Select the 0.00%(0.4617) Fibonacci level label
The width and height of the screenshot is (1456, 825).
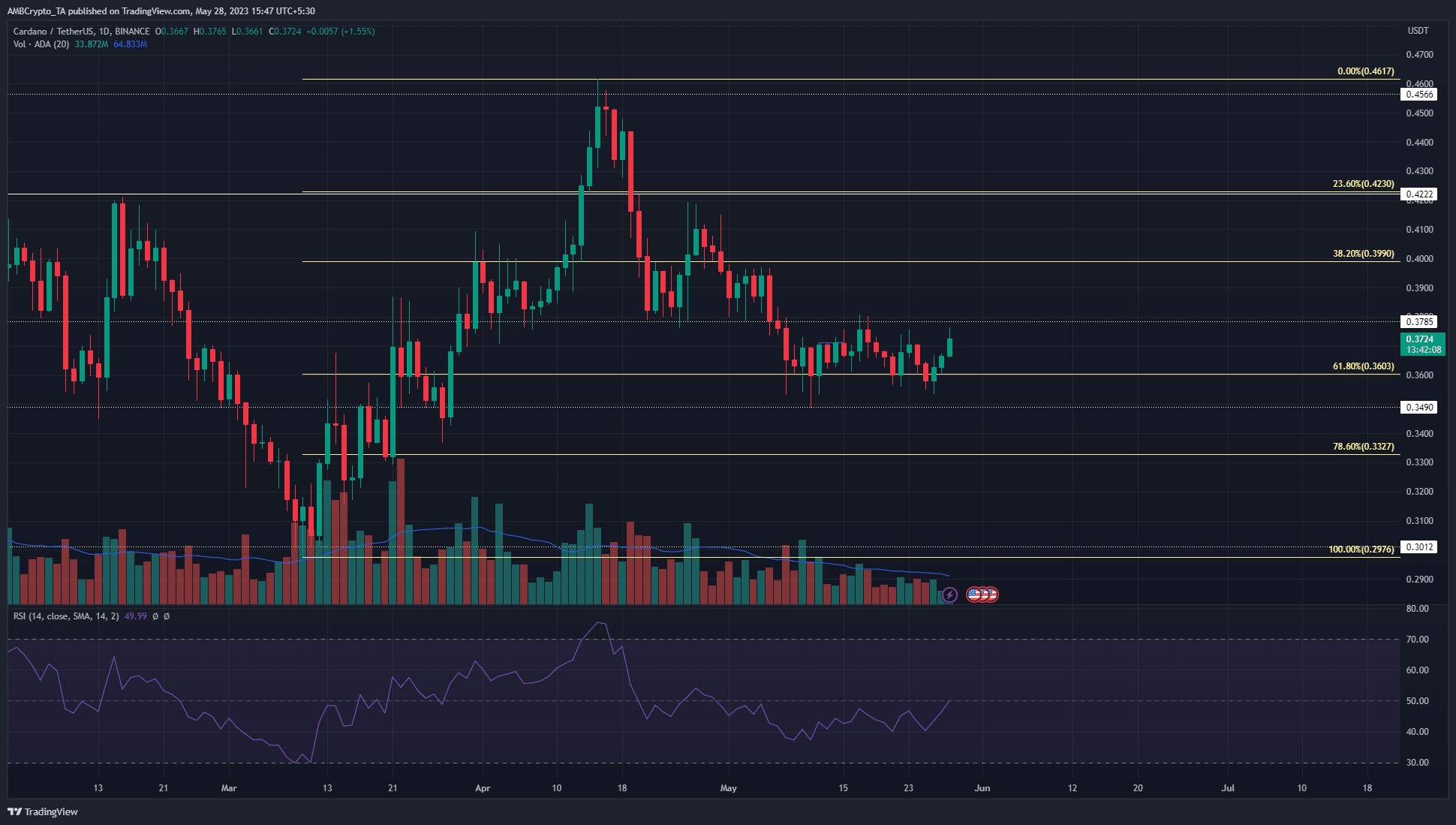pos(1366,71)
